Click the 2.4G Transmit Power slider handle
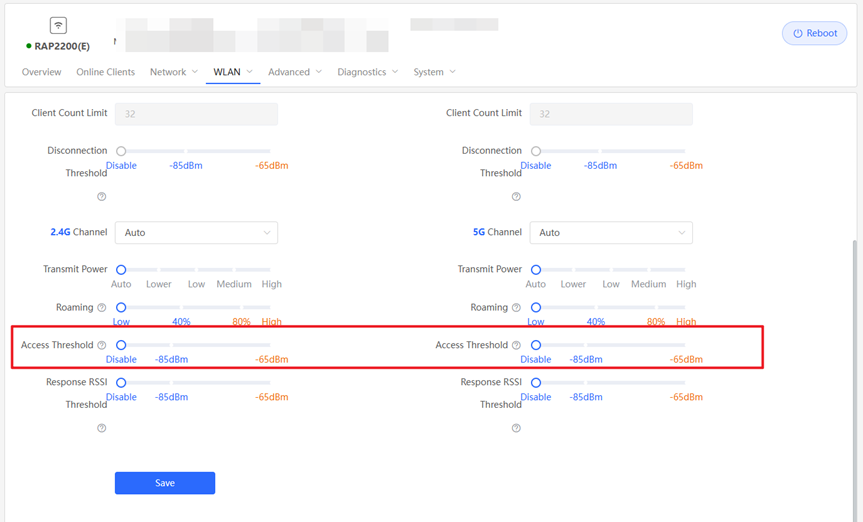The height and width of the screenshot is (522, 863). (x=121, y=270)
